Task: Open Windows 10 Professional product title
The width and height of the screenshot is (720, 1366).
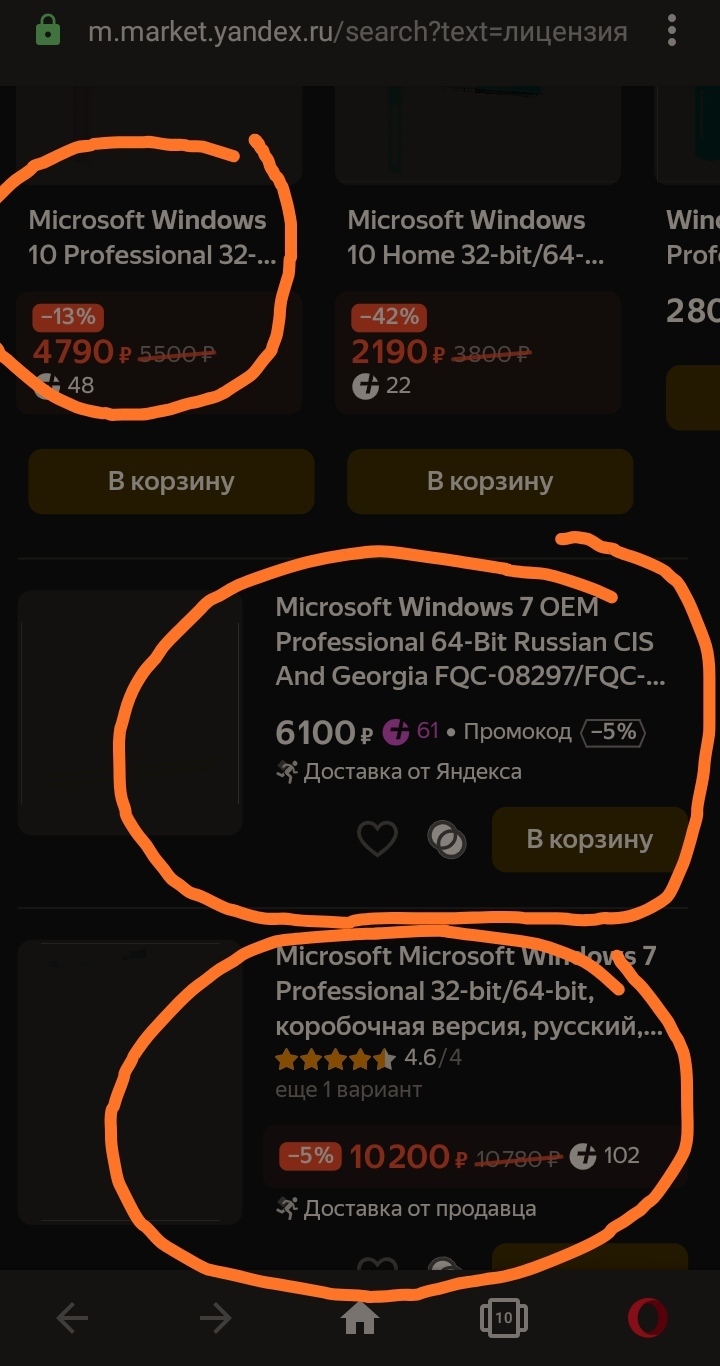Action: (150, 237)
